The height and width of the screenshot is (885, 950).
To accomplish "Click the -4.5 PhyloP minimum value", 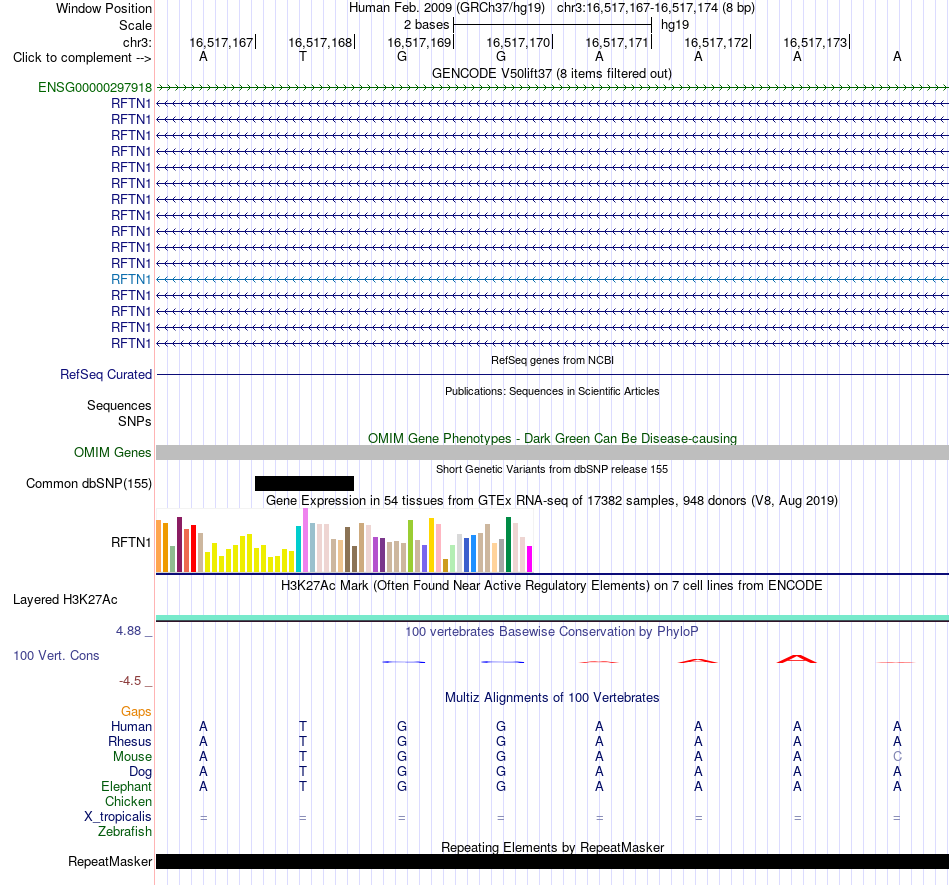I will [130, 681].
